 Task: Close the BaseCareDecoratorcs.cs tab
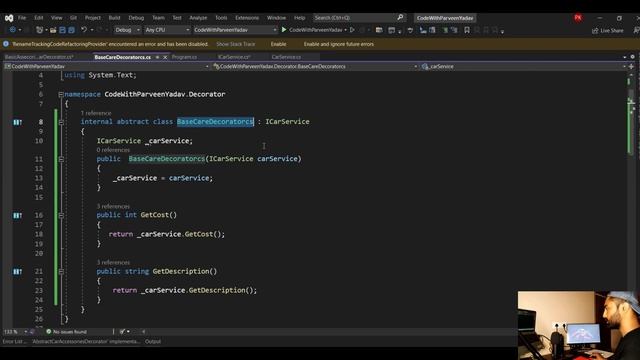point(165,57)
